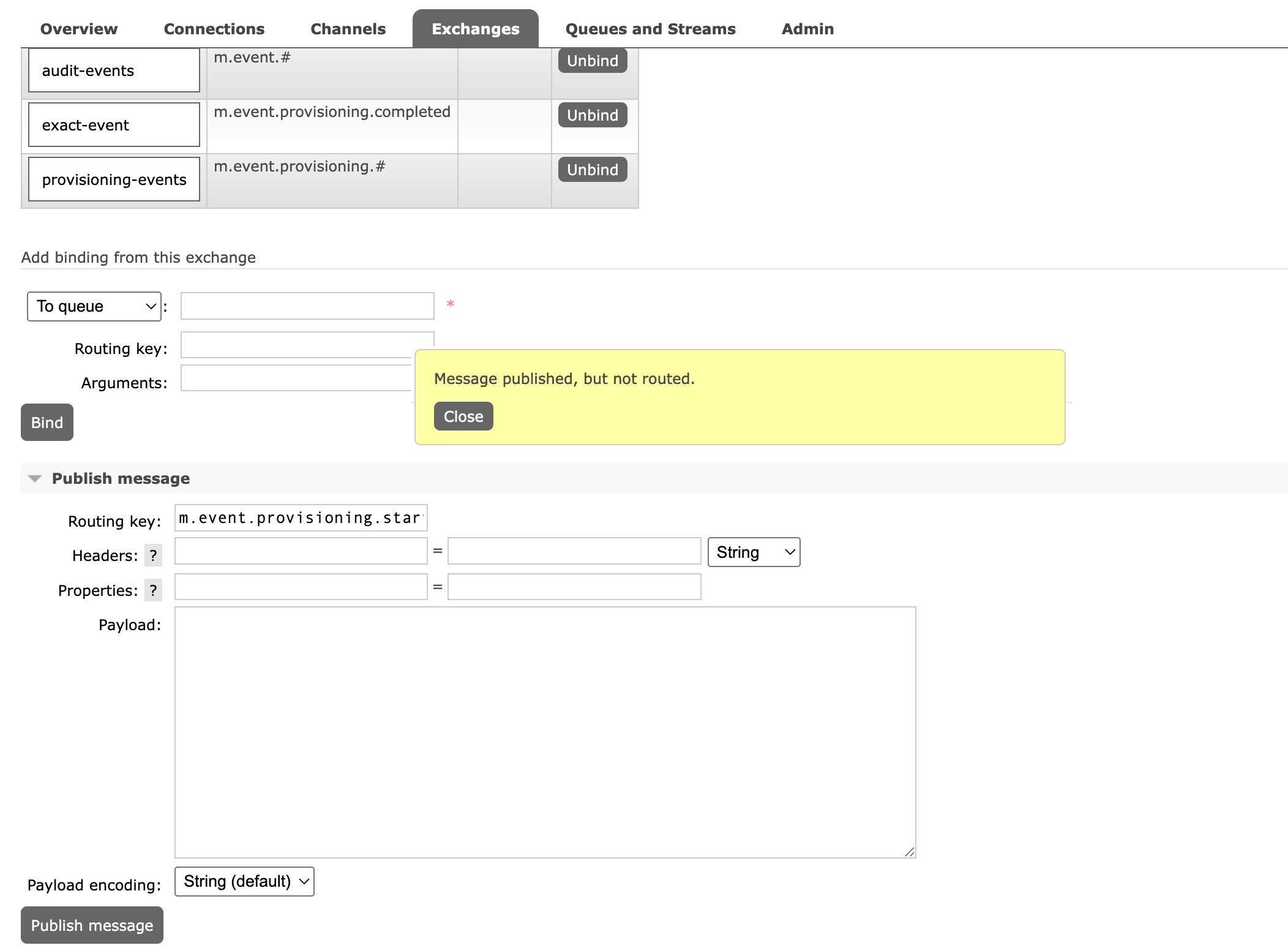Unbind the provisioning-events queue binding
The width and height of the screenshot is (1288, 948).
coord(593,170)
